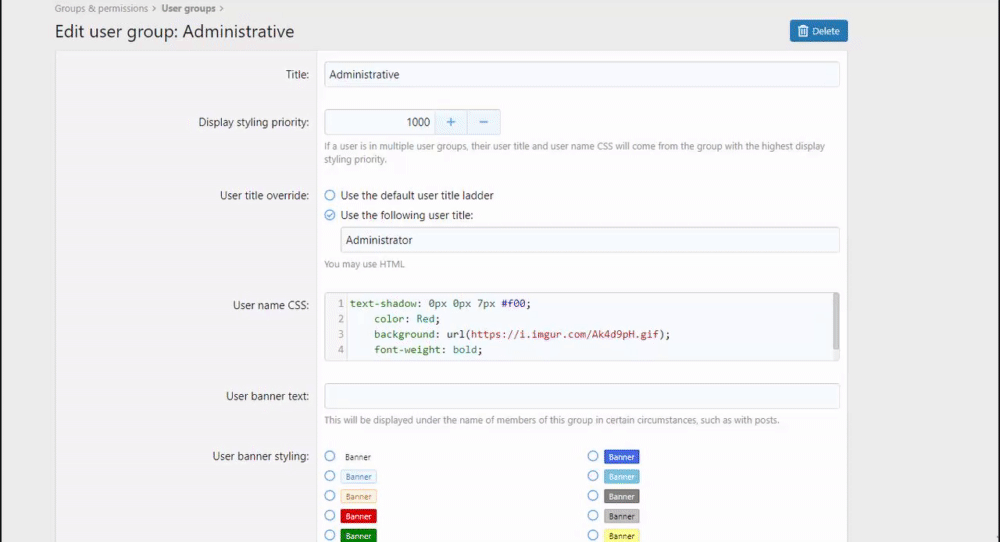Pick the red Banner swatch

pos(358,516)
